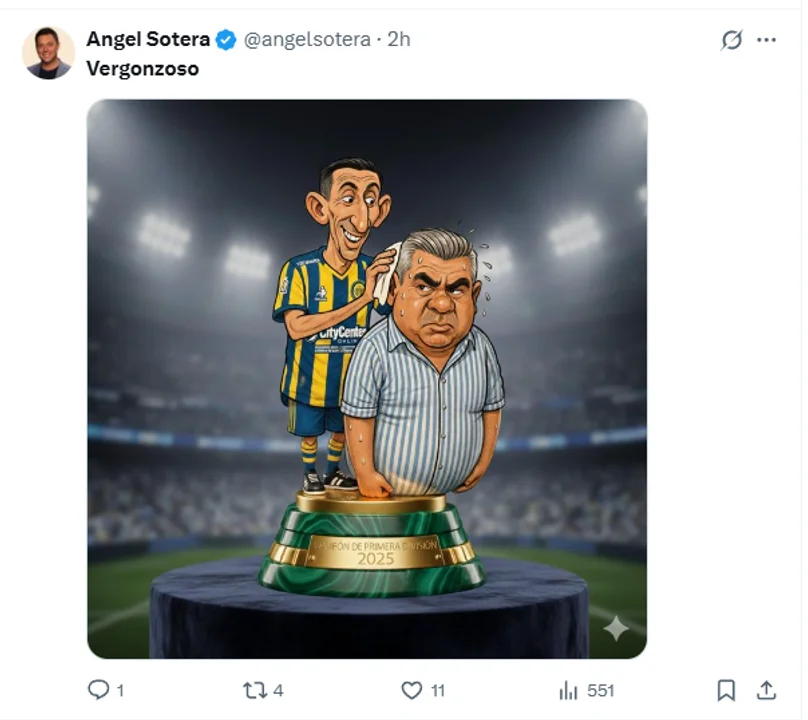Open the three-dot More options menu

coord(767,40)
